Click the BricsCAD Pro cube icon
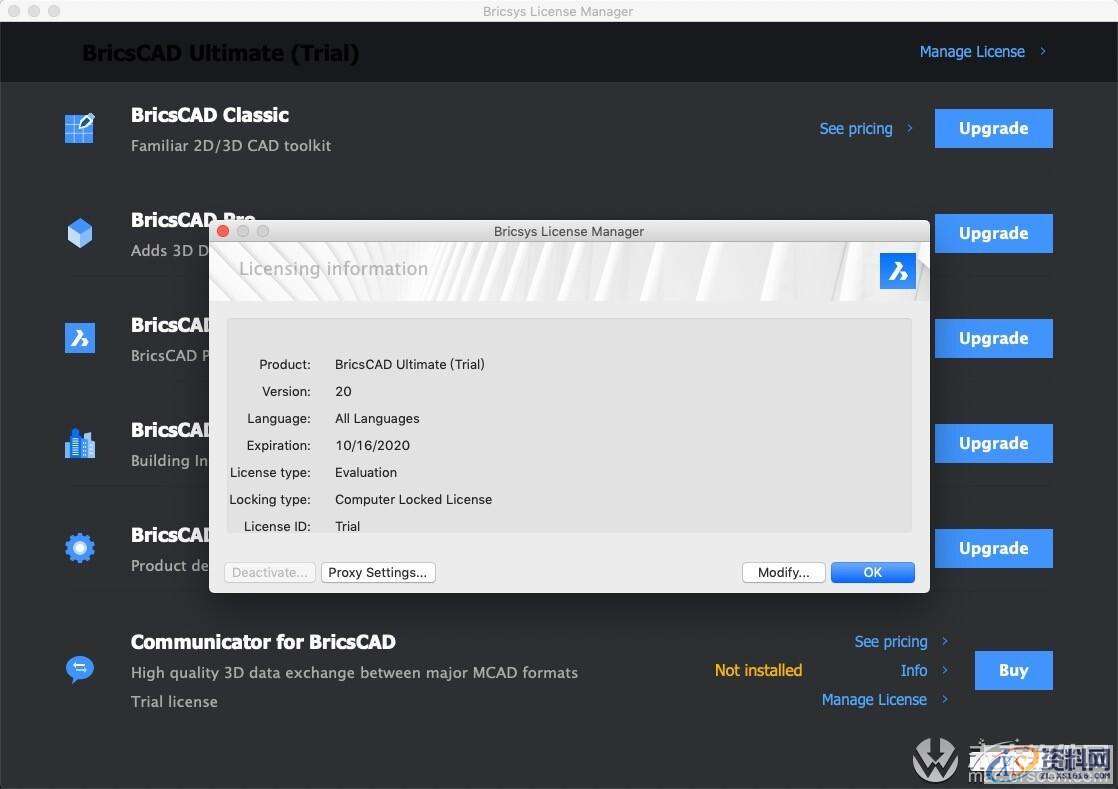The image size is (1118, 789). (x=79, y=233)
